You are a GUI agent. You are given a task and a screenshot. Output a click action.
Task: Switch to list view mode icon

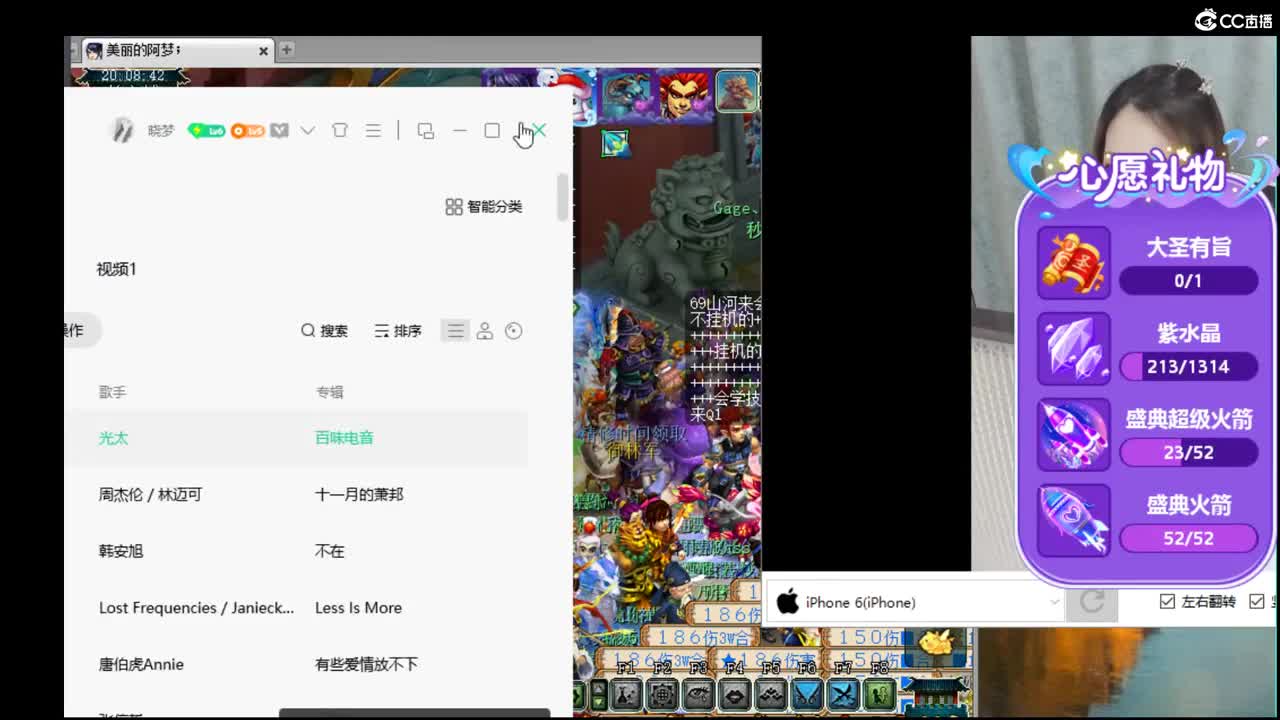point(455,331)
